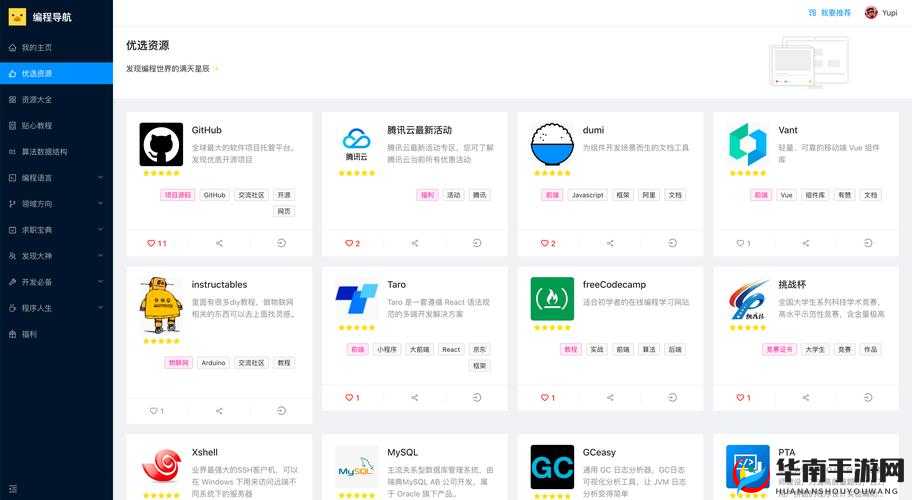This screenshot has height=500, width=912.
Task: Like the GitHub resource (heart 11)
Action: [x=157, y=243]
